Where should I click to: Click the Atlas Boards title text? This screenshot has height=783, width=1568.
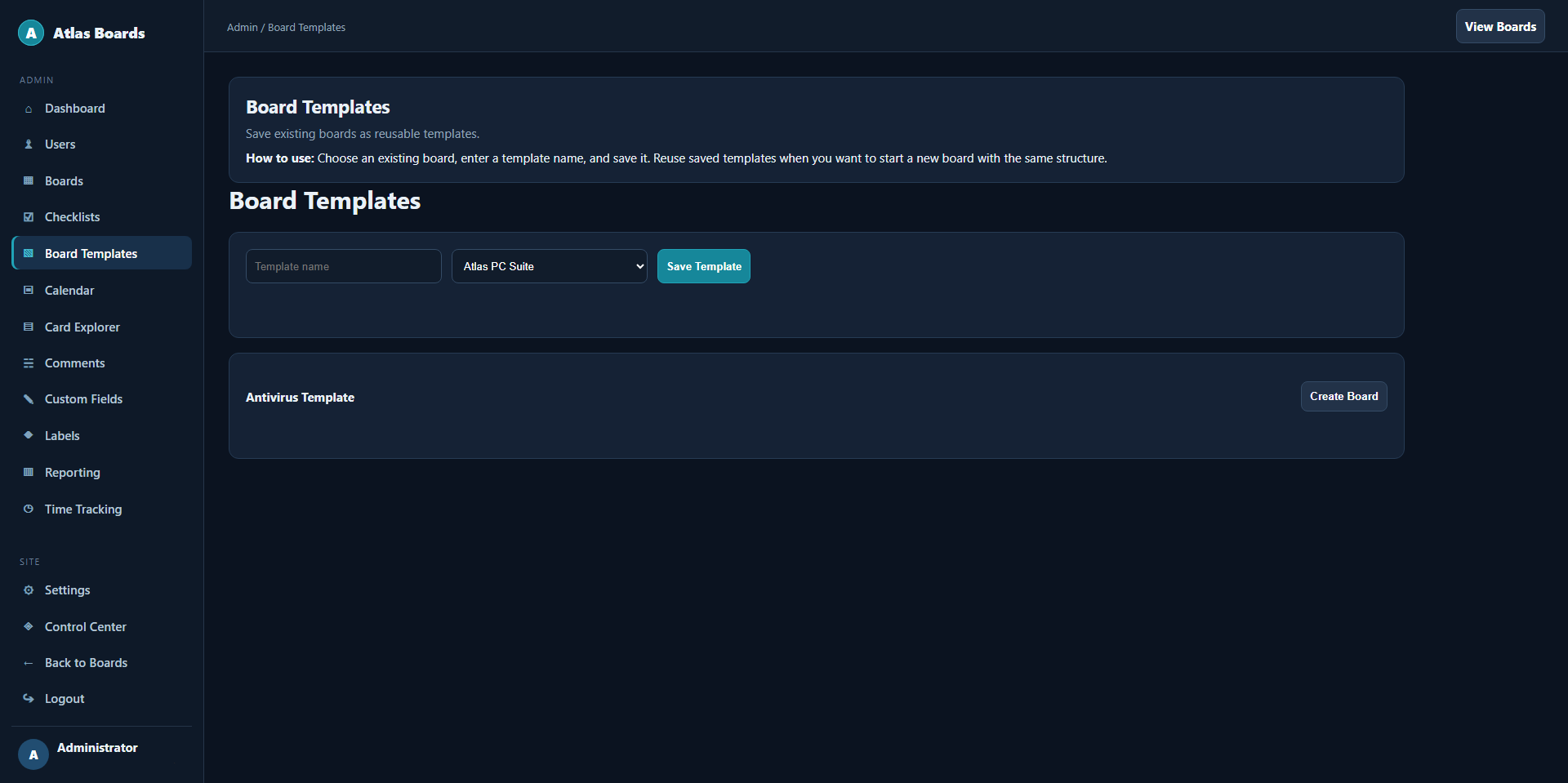[99, 33]
